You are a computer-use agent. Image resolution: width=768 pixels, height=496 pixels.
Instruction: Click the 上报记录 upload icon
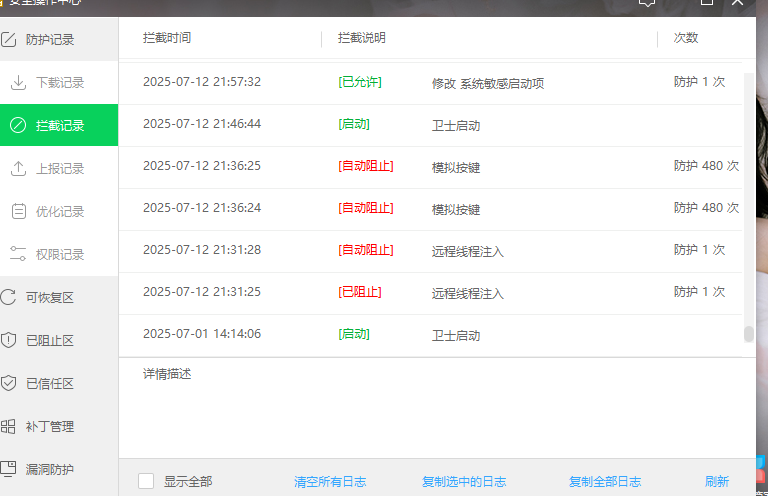click(x=18, y=169)
